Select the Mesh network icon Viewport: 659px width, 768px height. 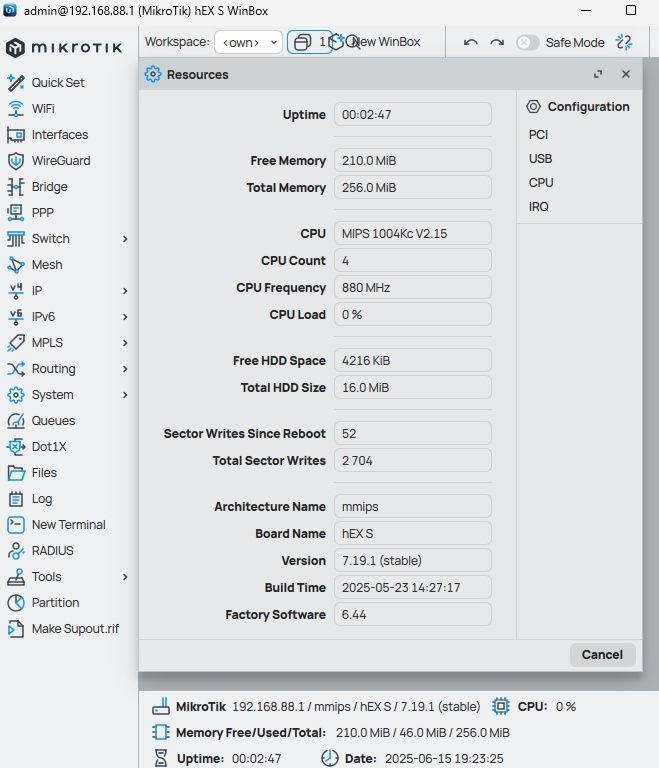pos(16,264)
